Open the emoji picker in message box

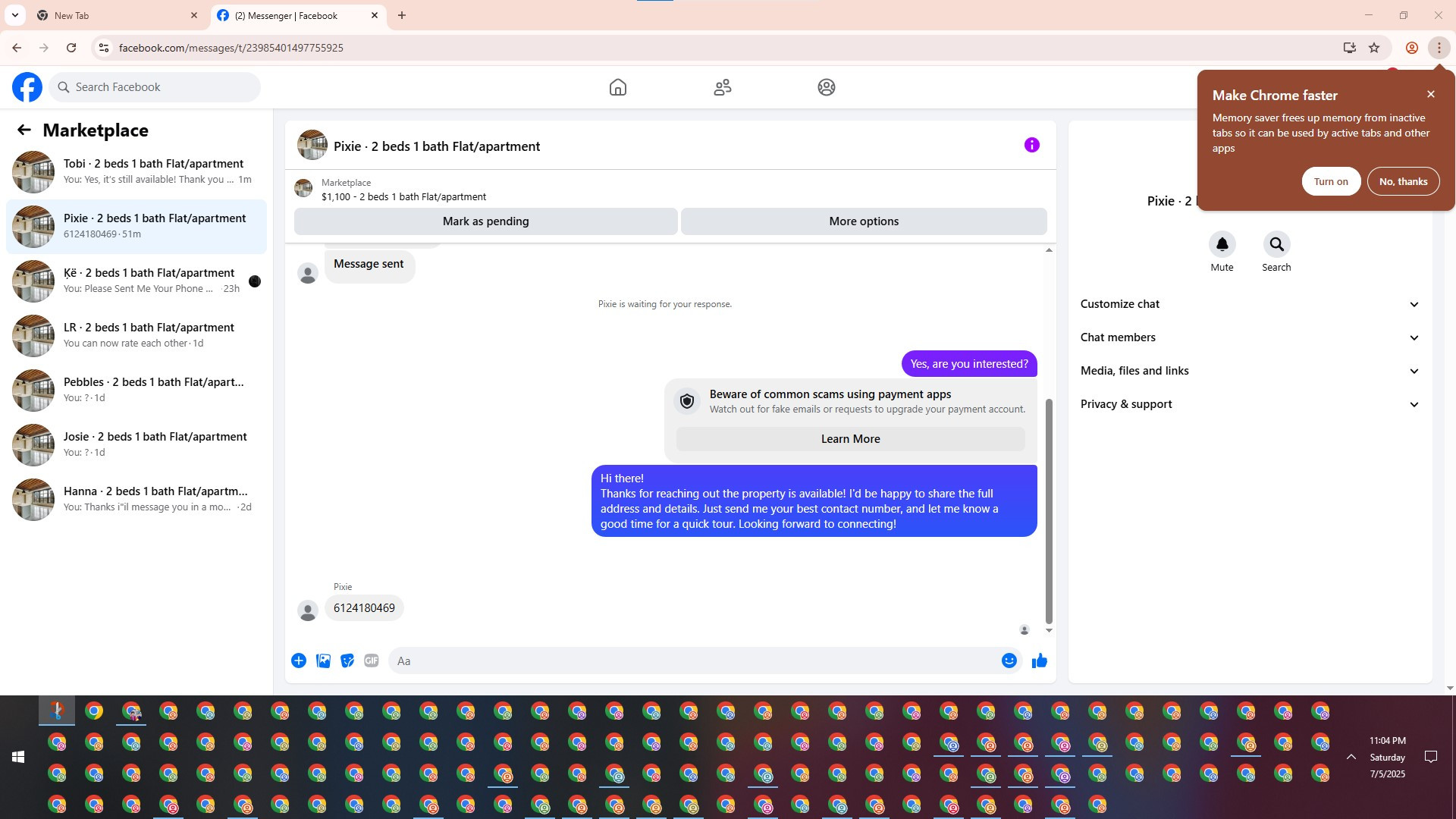pos(1009,661)
